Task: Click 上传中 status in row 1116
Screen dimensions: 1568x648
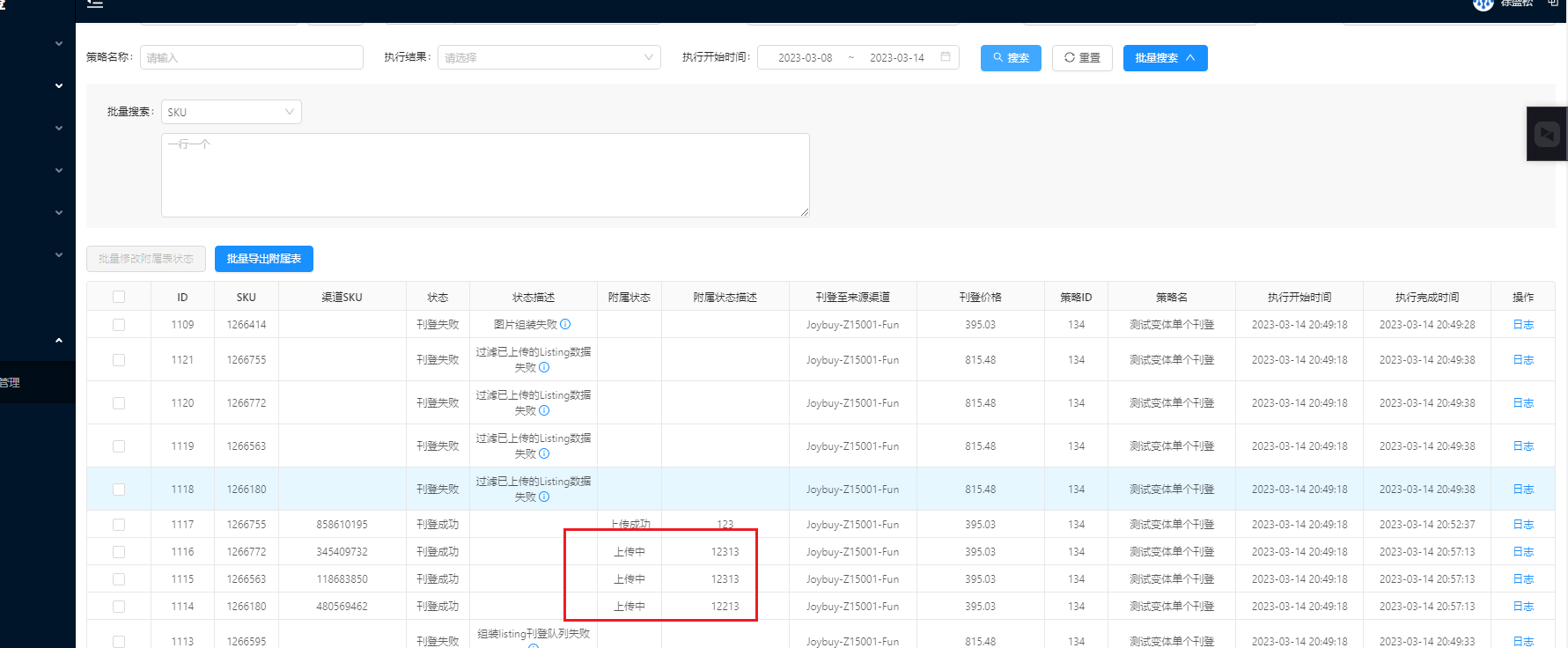Action: (x=629, y=552)
